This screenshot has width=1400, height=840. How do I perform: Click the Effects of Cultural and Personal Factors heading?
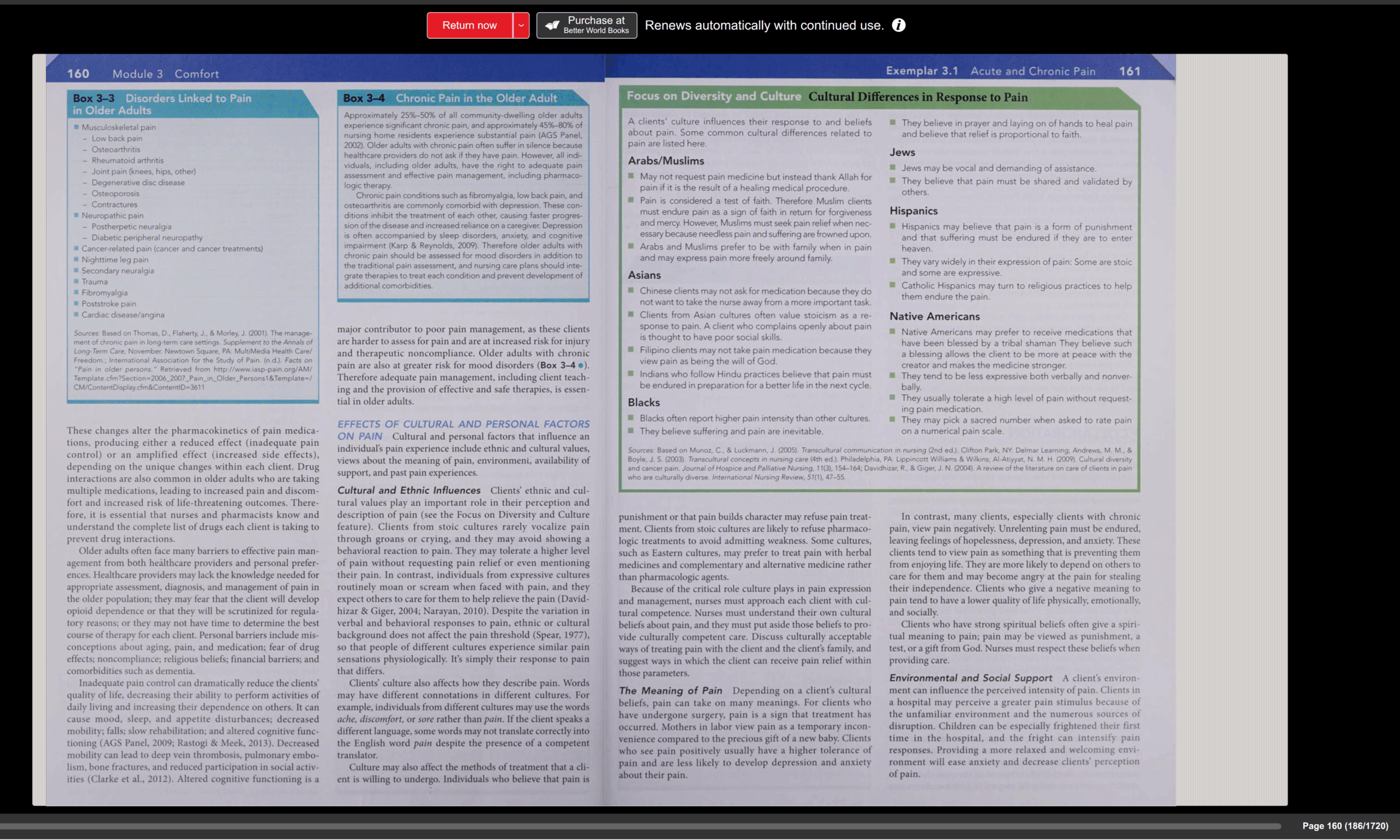(x=463, y=424)
